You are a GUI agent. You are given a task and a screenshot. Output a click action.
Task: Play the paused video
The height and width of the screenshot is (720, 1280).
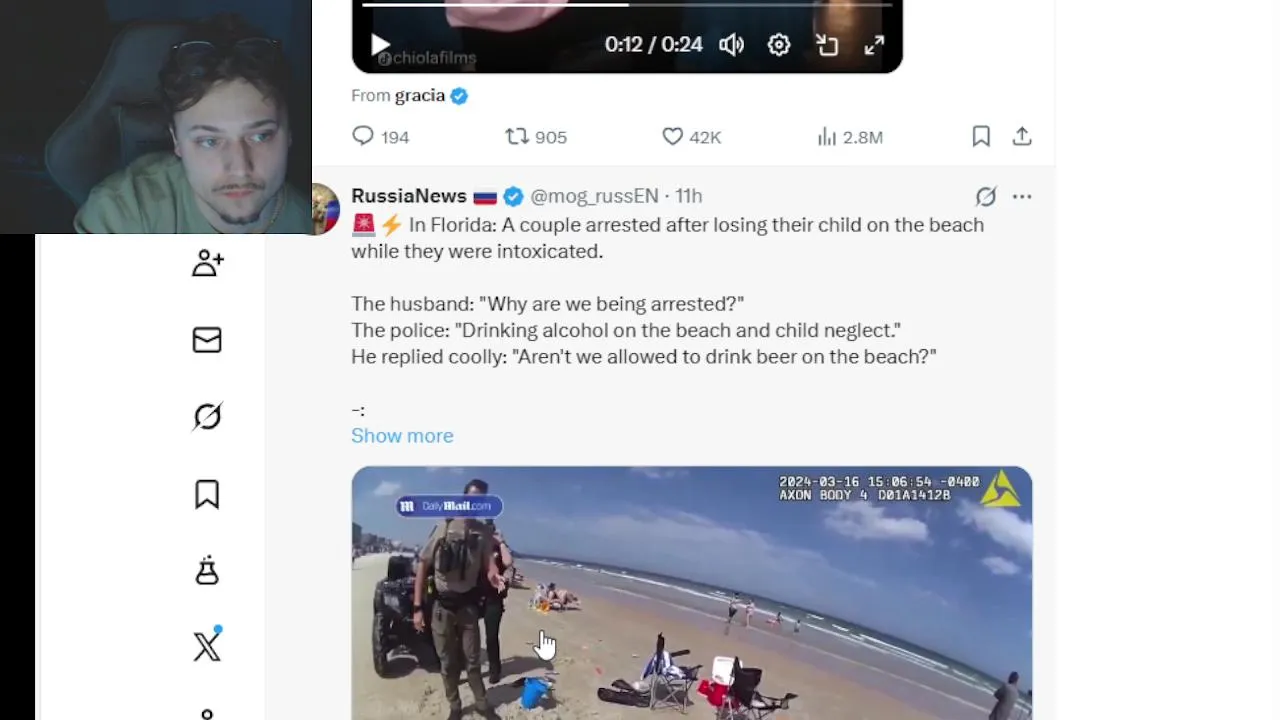coord(380,45)
